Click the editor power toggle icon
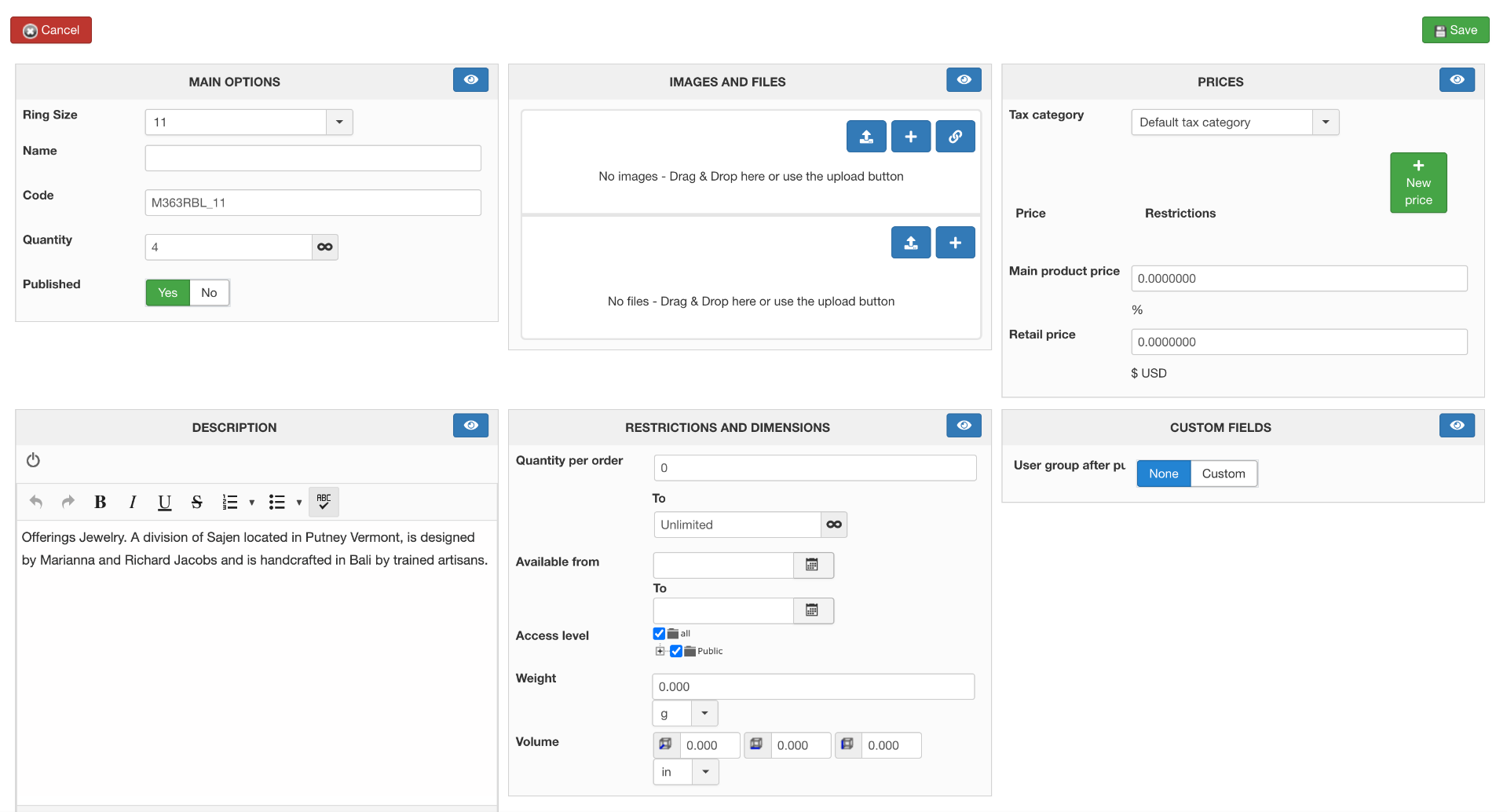Screen dimensions: 1507x812 pyautogui.click(x=33, y=460)
